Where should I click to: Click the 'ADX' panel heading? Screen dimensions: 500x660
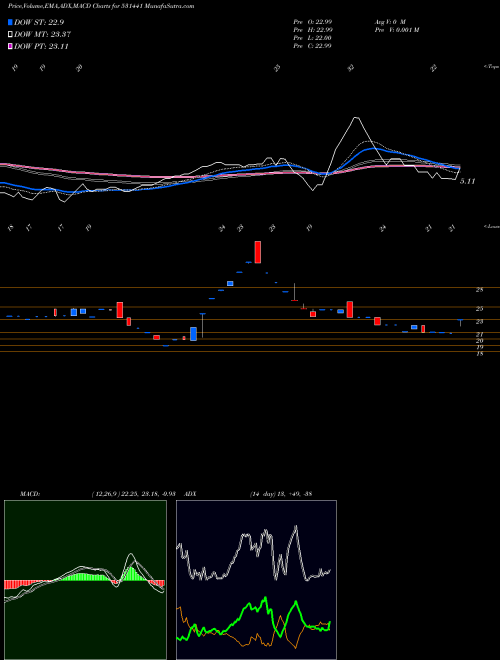tap(190, 494)
